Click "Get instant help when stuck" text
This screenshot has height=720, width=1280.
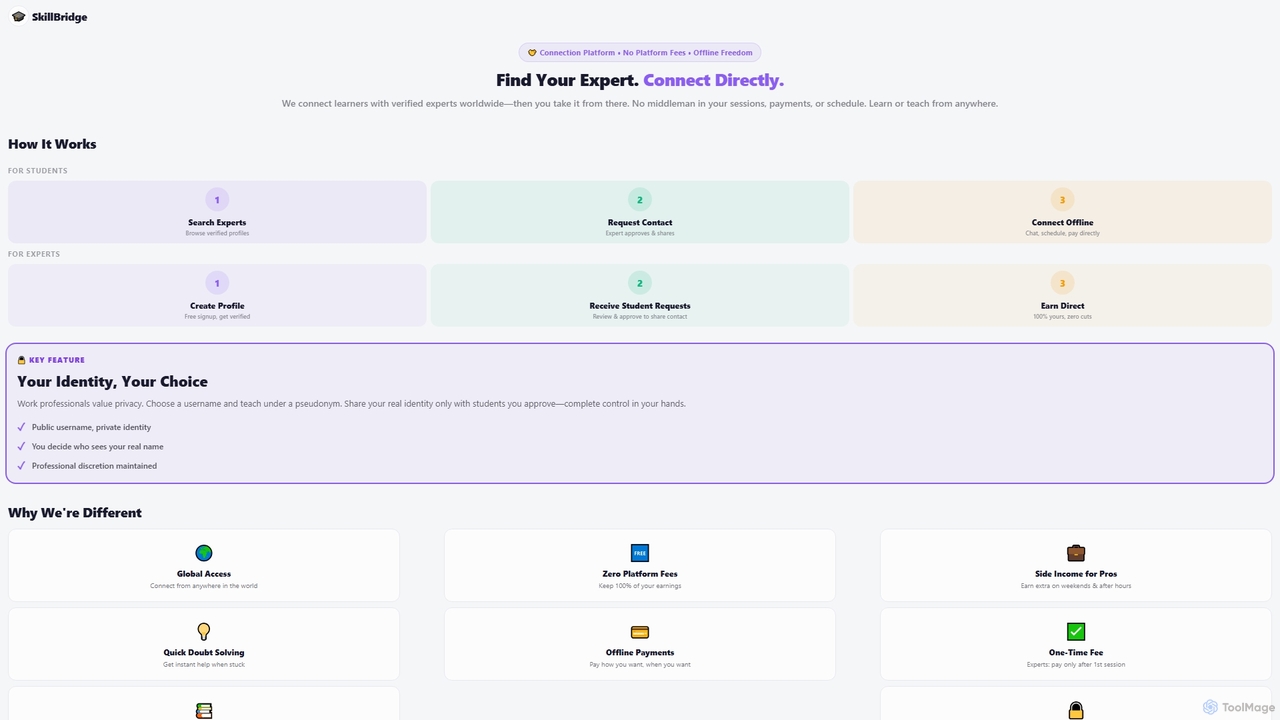coord(204,664)
